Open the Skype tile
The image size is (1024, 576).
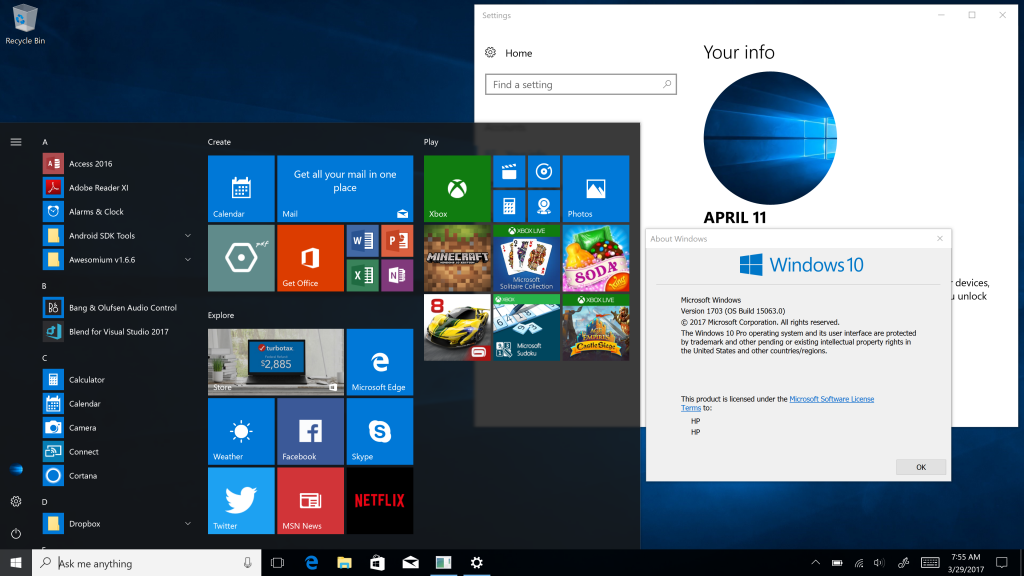pos(379,431)
